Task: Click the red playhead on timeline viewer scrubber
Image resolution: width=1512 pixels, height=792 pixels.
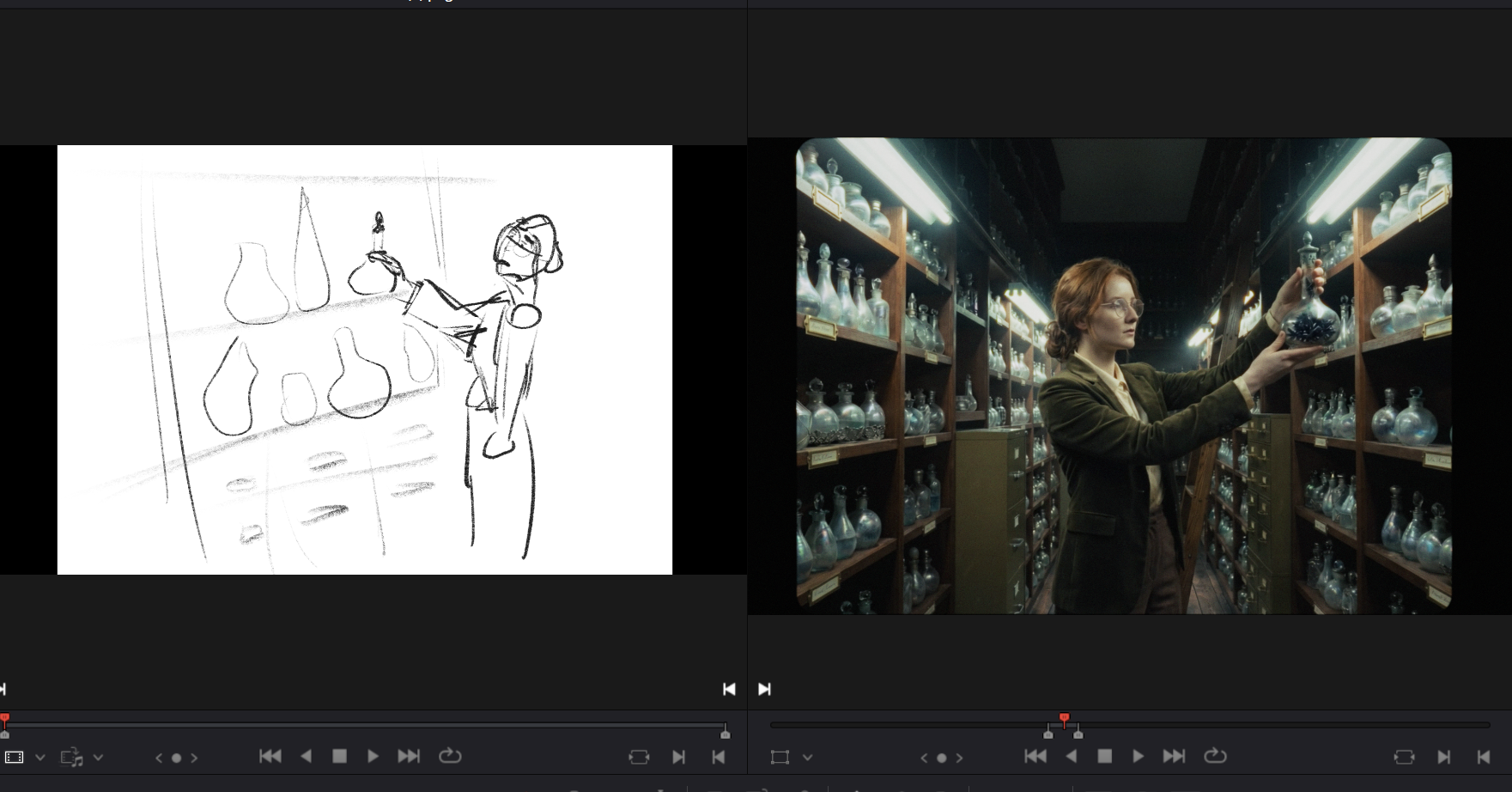Action: pos(1064,718)
